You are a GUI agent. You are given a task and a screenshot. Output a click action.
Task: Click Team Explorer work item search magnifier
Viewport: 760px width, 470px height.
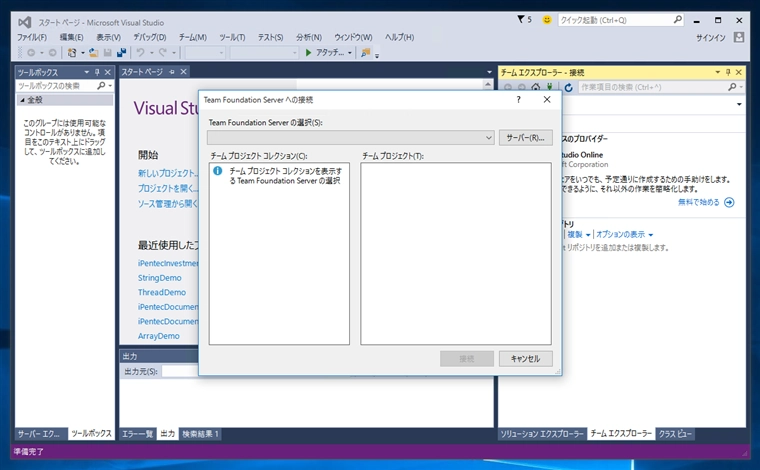[732, 87]
